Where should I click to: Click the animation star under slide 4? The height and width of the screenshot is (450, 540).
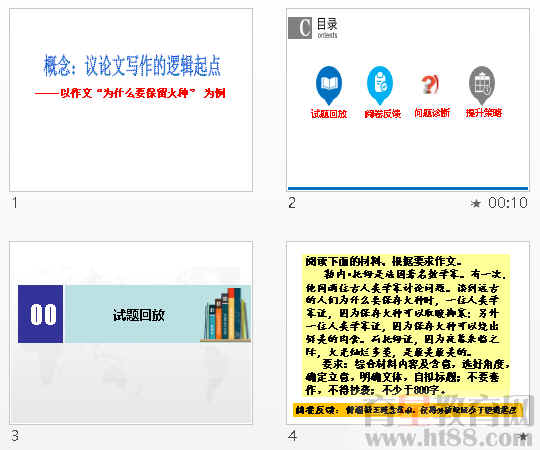click(x=523, y=437)
